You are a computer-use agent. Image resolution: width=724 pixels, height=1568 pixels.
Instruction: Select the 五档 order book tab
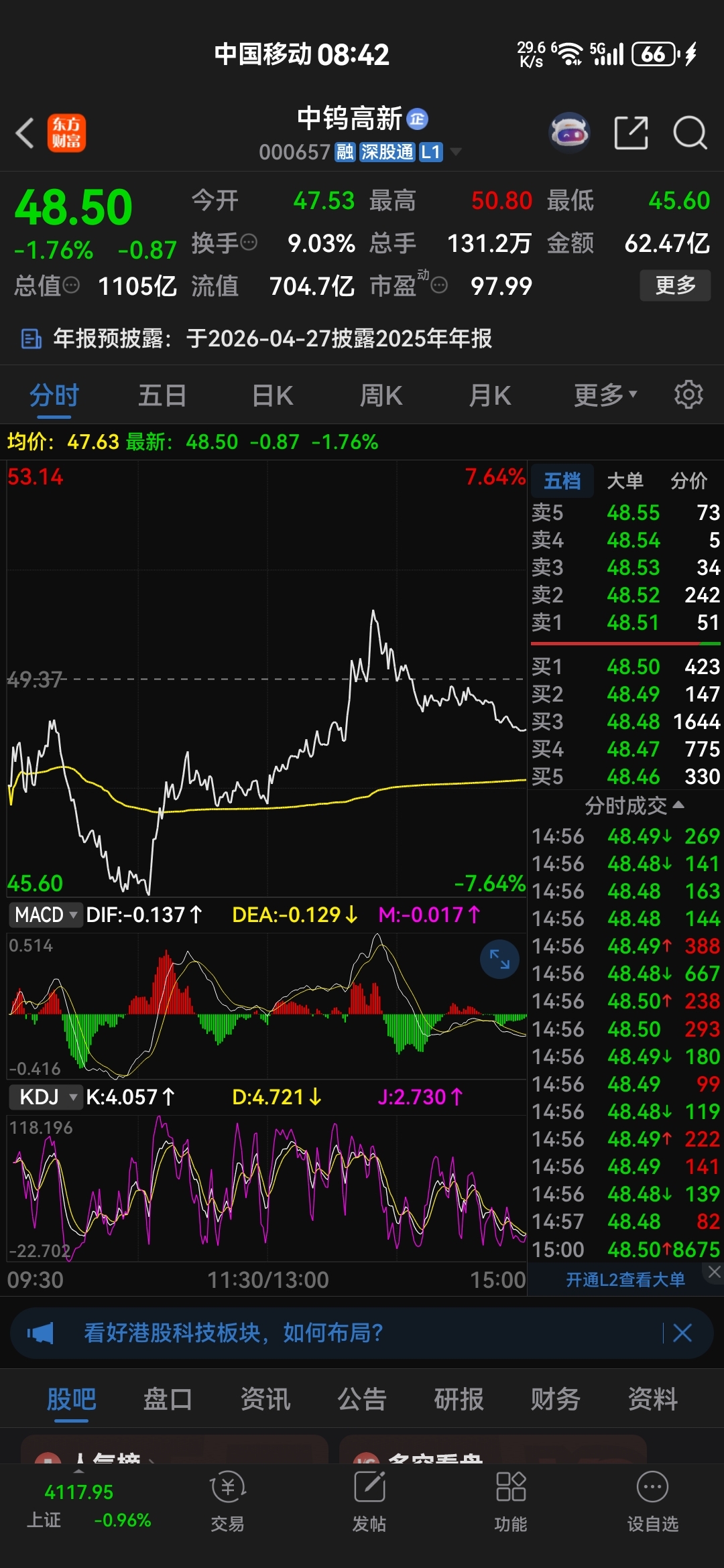click(562, 480)
